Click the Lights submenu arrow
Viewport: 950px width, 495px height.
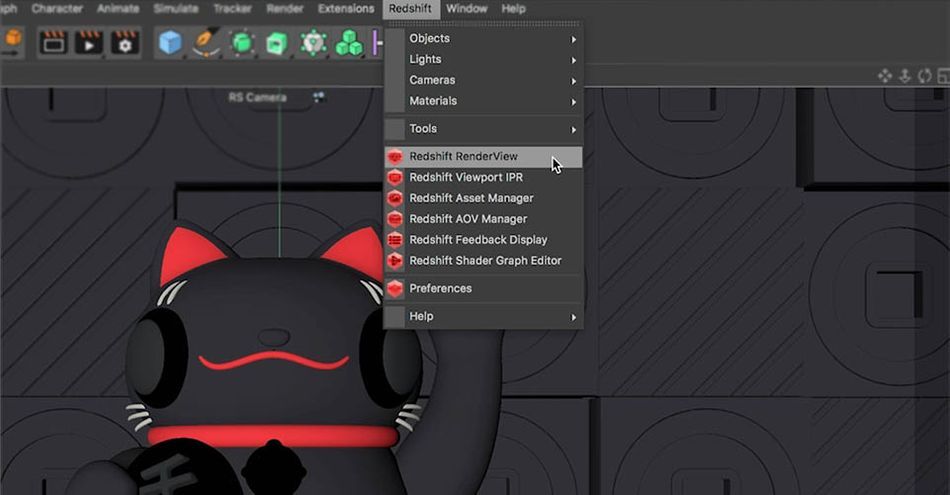(x=573, y=60)
